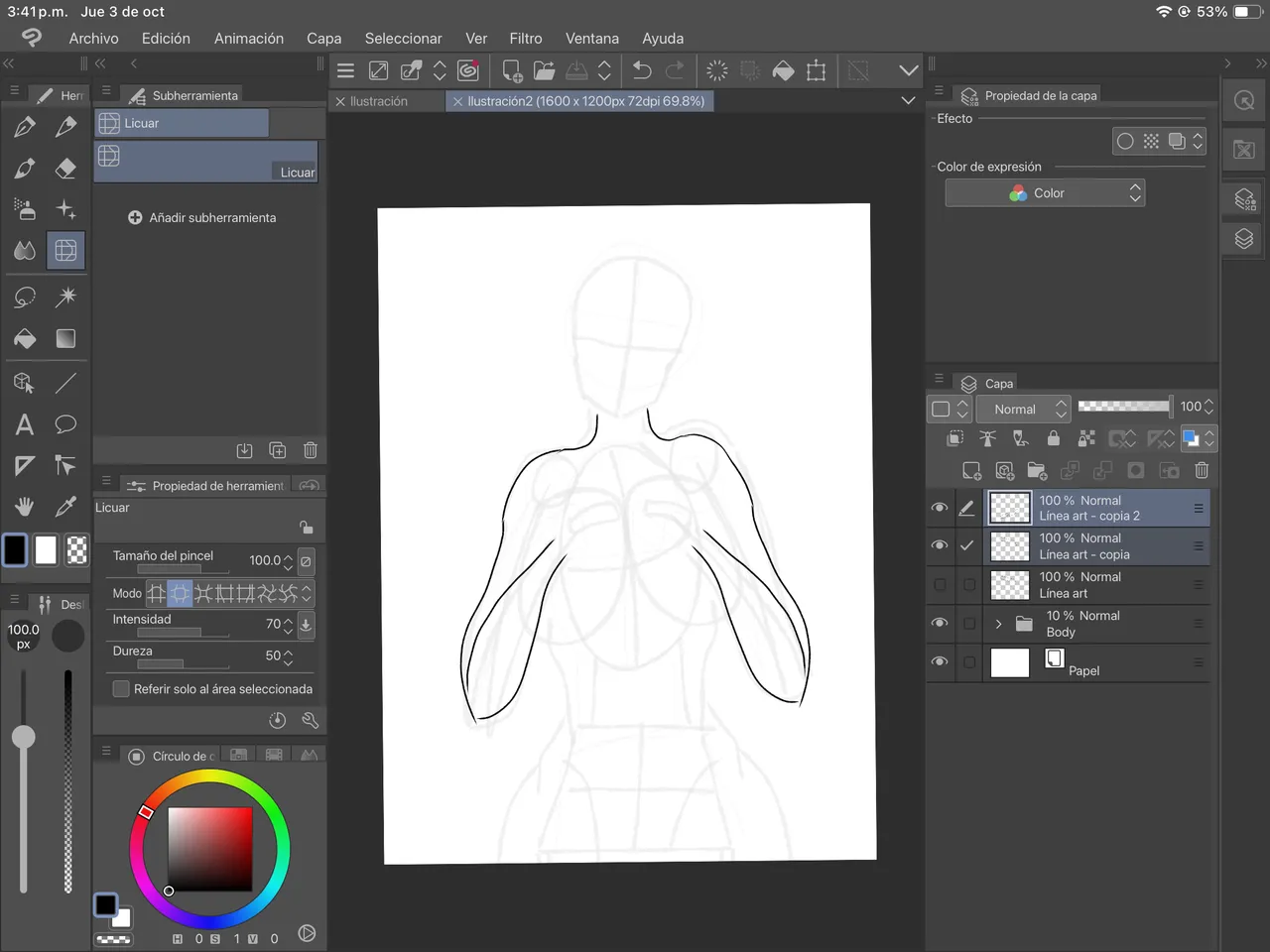Click the layer opacity slider
The image size is (1270, 952).
pyautogui.click(x=1123, y=406)
